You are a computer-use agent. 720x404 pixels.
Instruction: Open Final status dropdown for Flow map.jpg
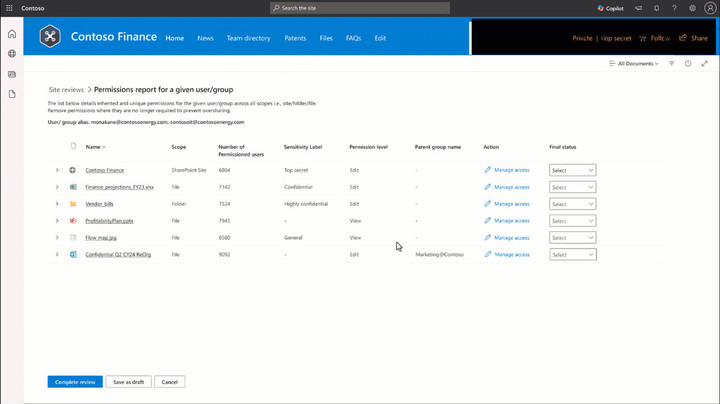tap(573, 238)
